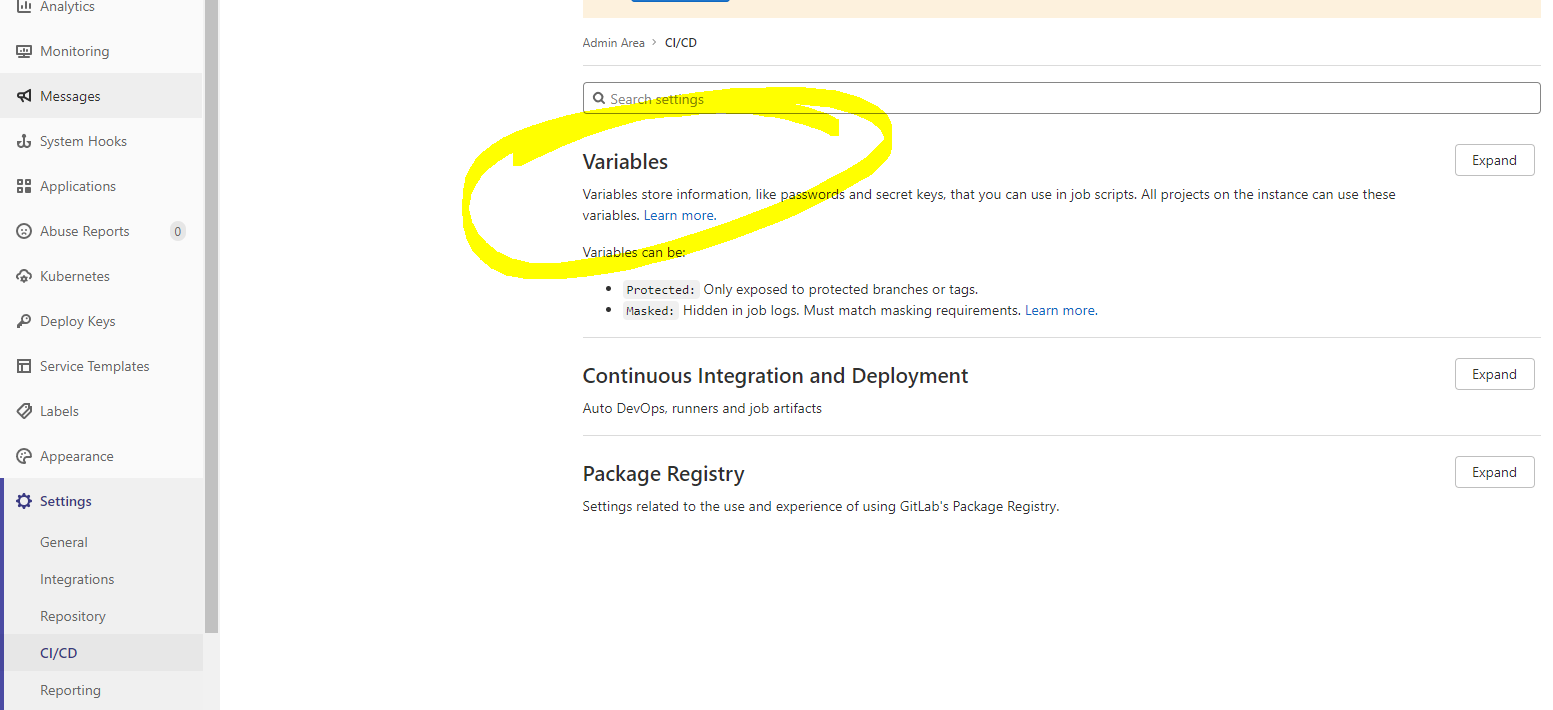Click the Settings gear icon

[x=24, y=501]
